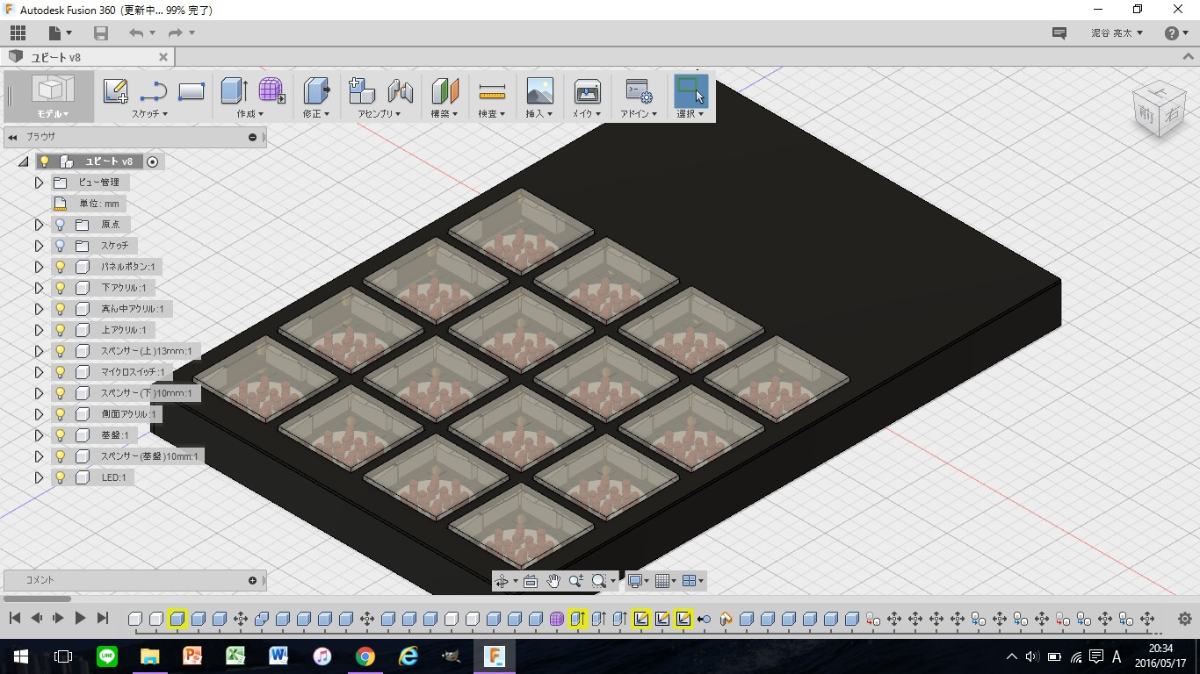
Task: Click the 3D Print make icon
Action: (587, 92)
